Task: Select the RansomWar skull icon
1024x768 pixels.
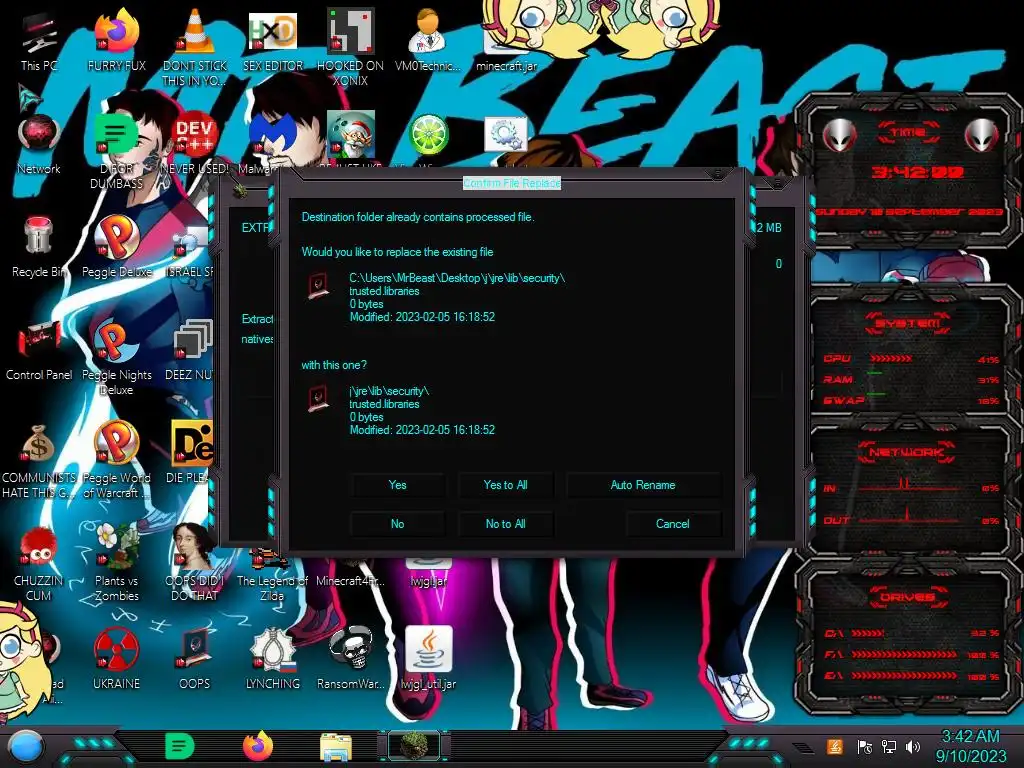Action: (x=350, y=658)
